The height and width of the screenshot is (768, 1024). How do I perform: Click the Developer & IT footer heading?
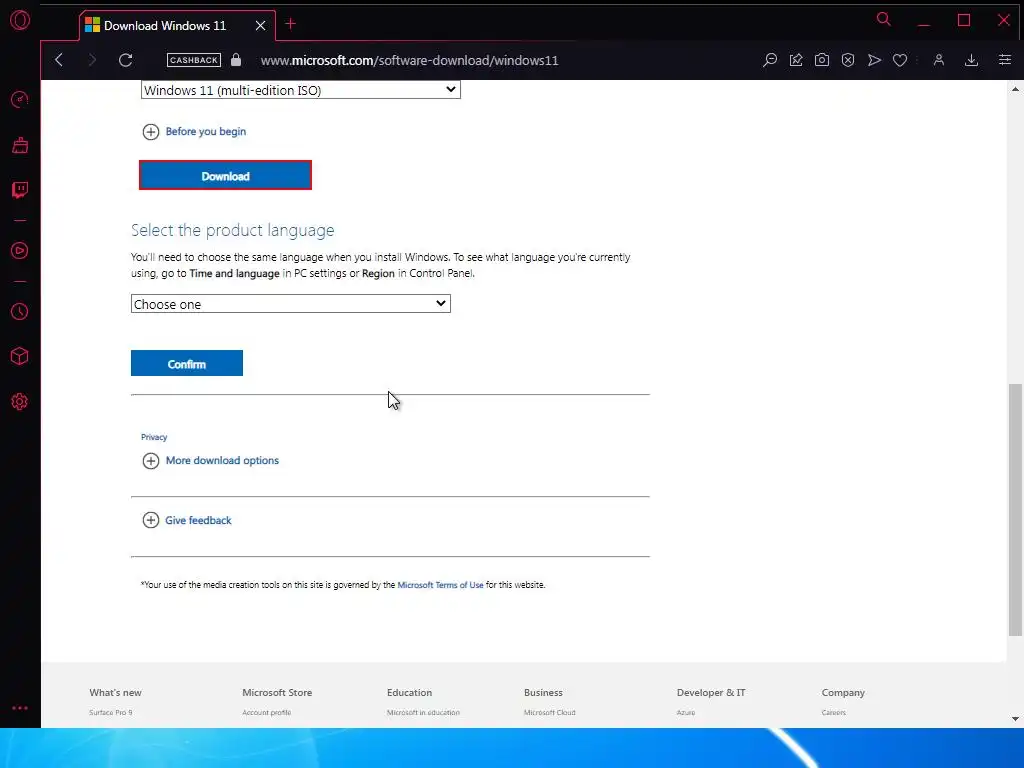pos(711,692)
